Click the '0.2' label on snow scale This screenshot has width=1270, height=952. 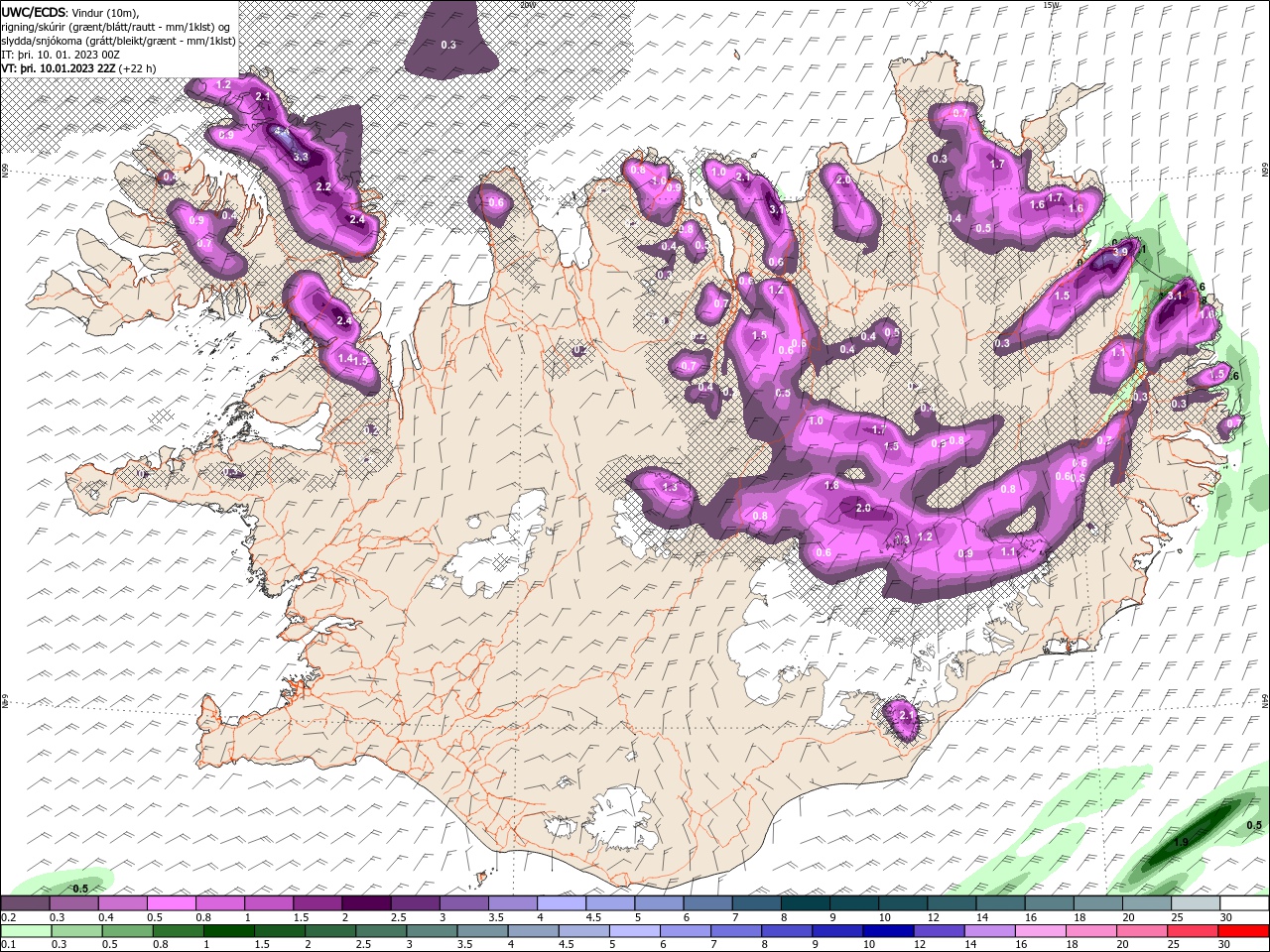(x=8, y=917)
